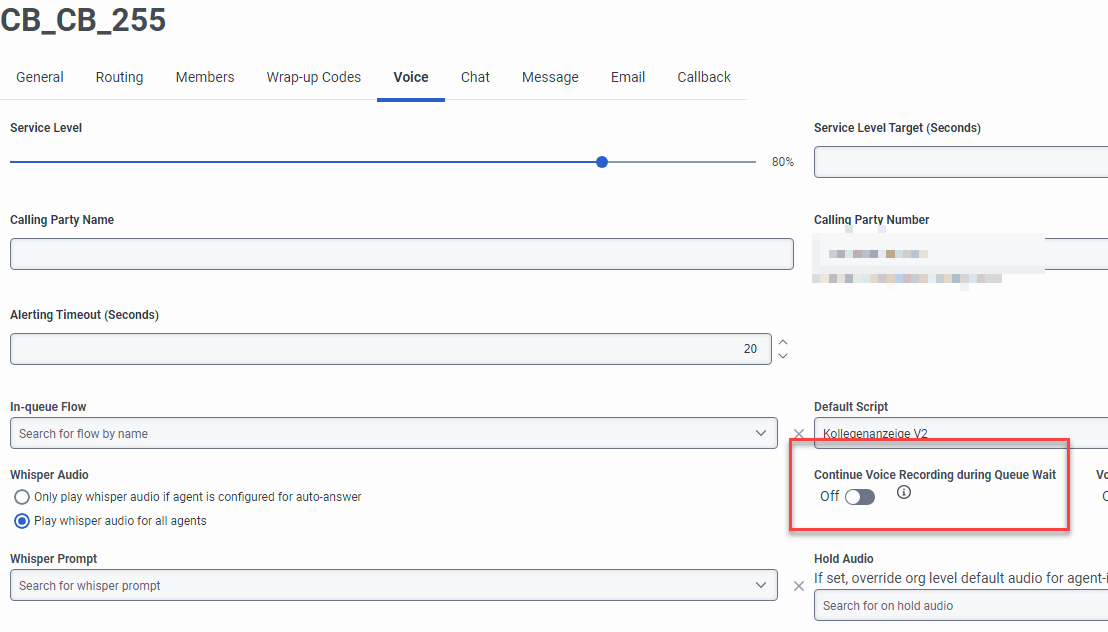Switch to the Routing tab
Viewport: 1108px width, 632px height.
(119, 77)
